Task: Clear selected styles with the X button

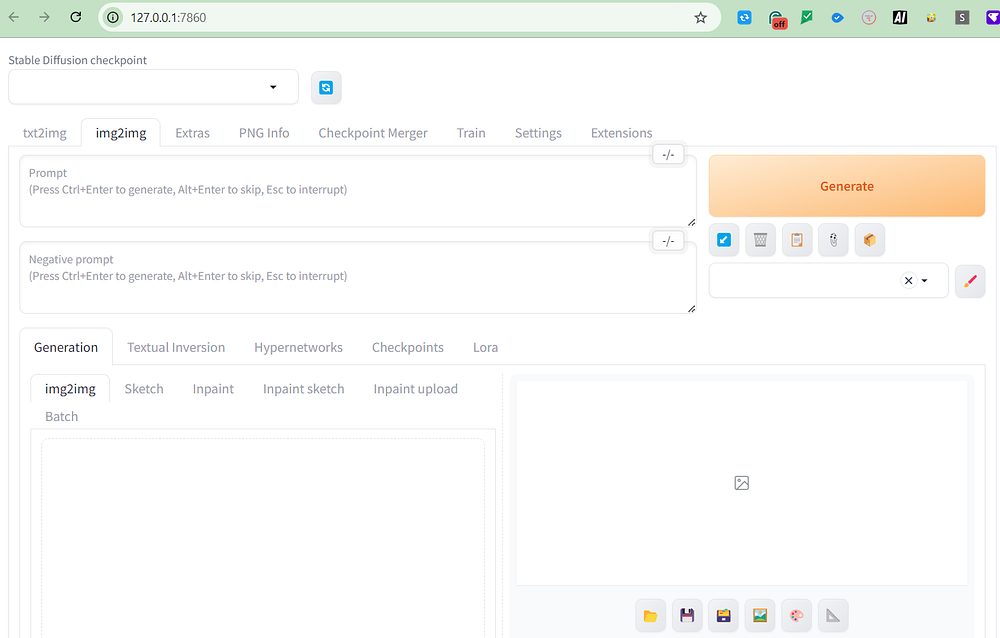Action: pos(909,281)
